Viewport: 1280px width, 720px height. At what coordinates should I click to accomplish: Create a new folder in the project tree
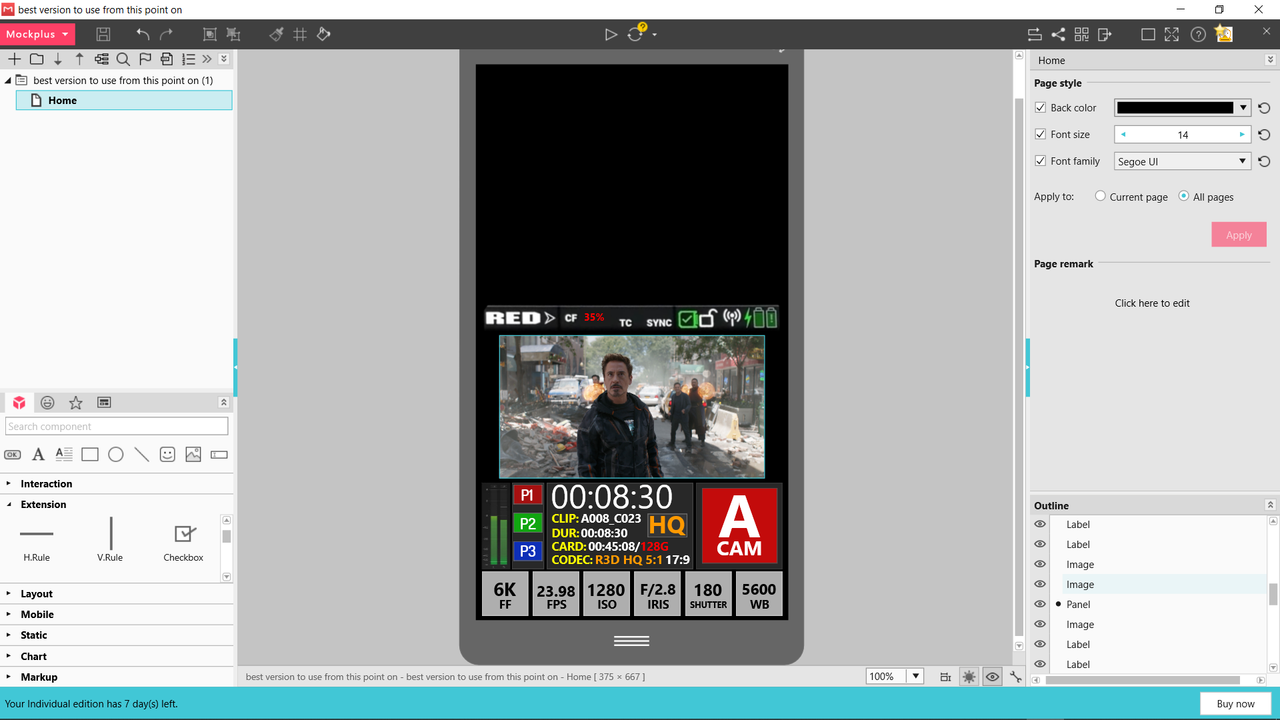coord(36,59)
